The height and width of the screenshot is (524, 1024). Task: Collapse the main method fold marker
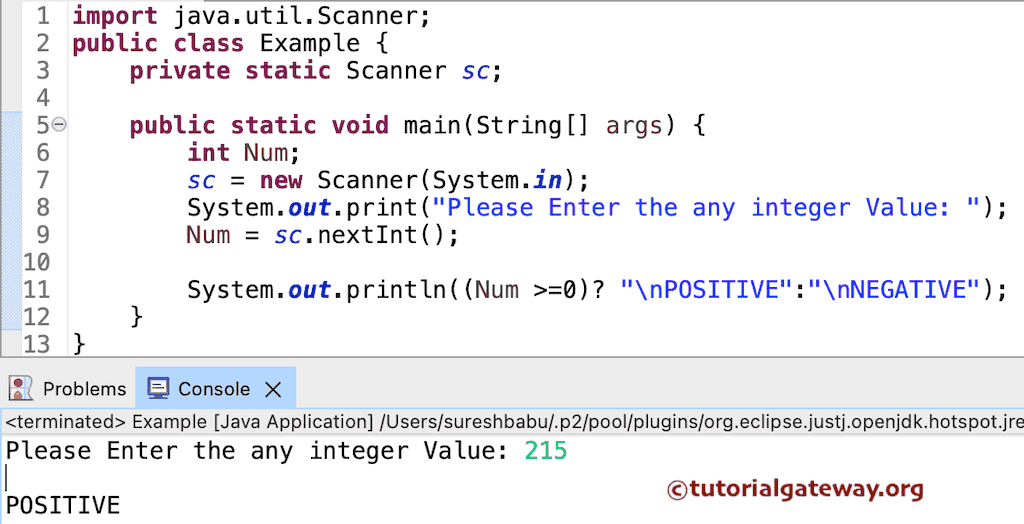point(59,124)
